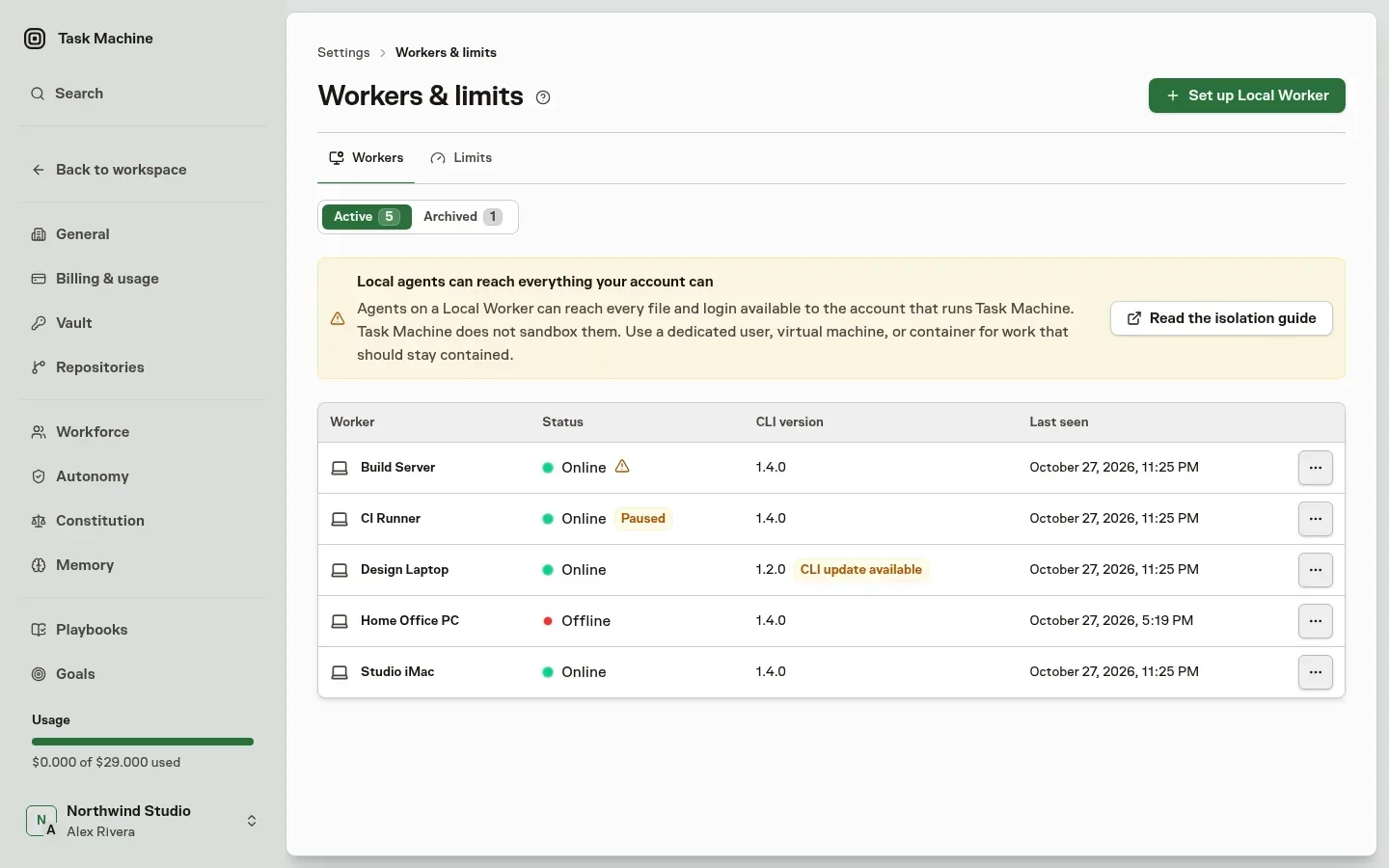Click the warning icon in the isolation banner
This screenshot has height=868, width=1389.
point(338,318)
